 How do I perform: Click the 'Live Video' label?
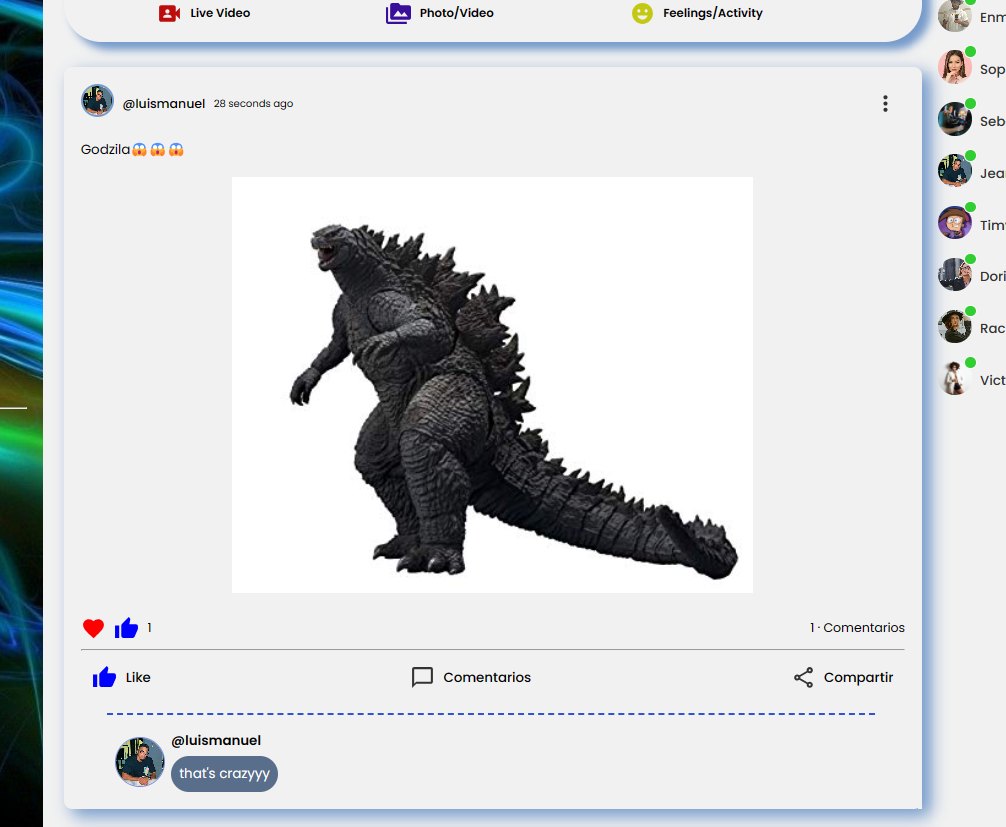click(220, 13)
